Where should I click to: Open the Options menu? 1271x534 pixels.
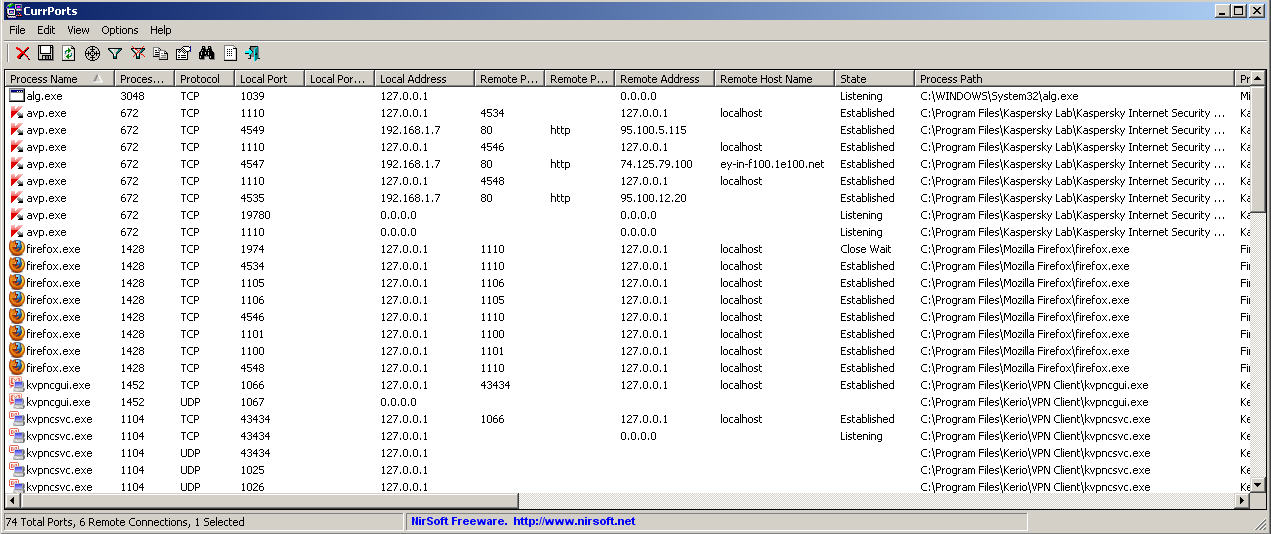(x=120, y=30)
